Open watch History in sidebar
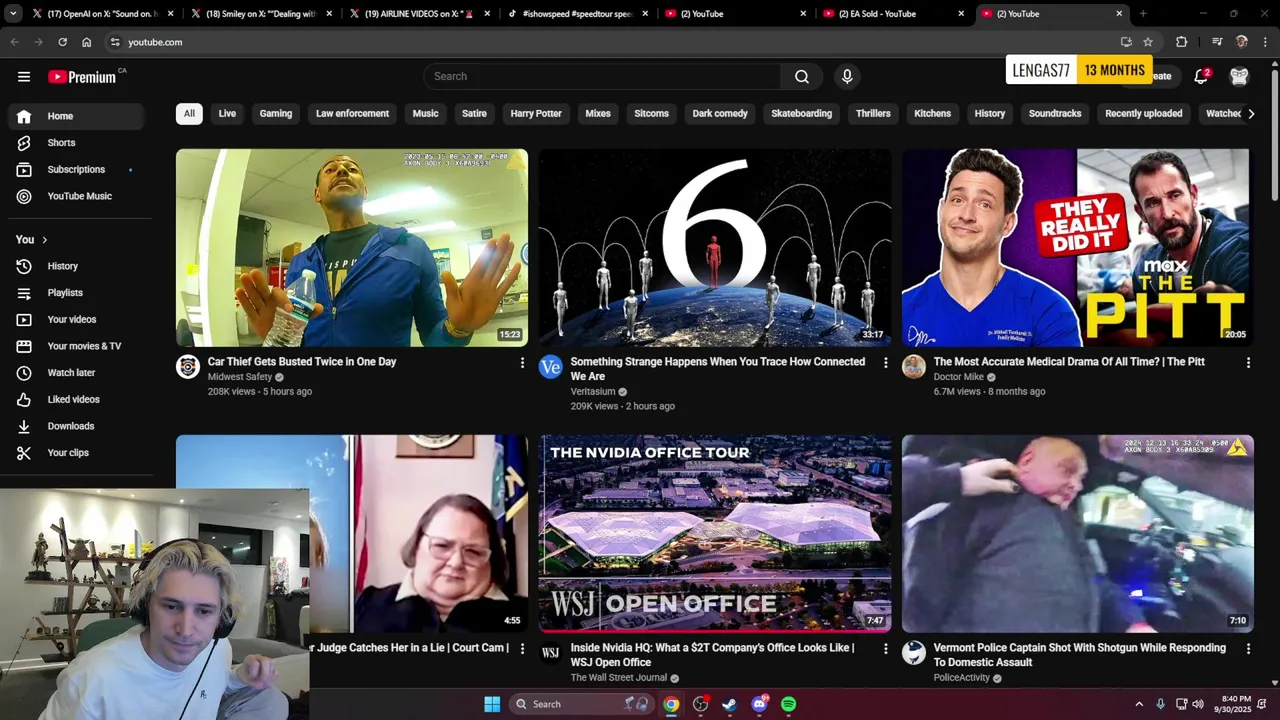This screenshot has width=1280, height=720. (x=77, y=266)
